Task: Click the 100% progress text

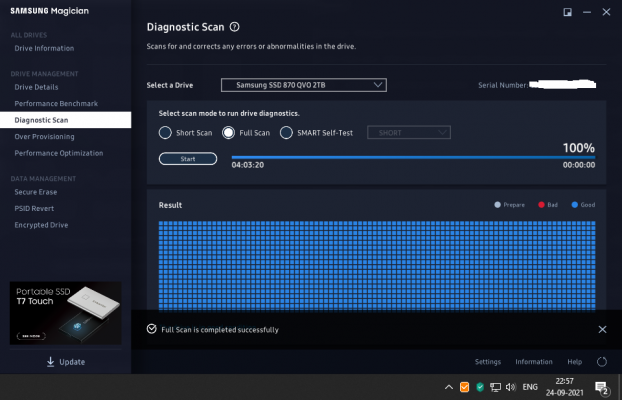Action: point(579,148)
